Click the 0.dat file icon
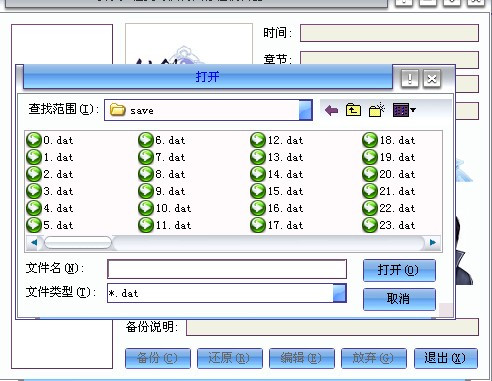 [x=34, y=140]
